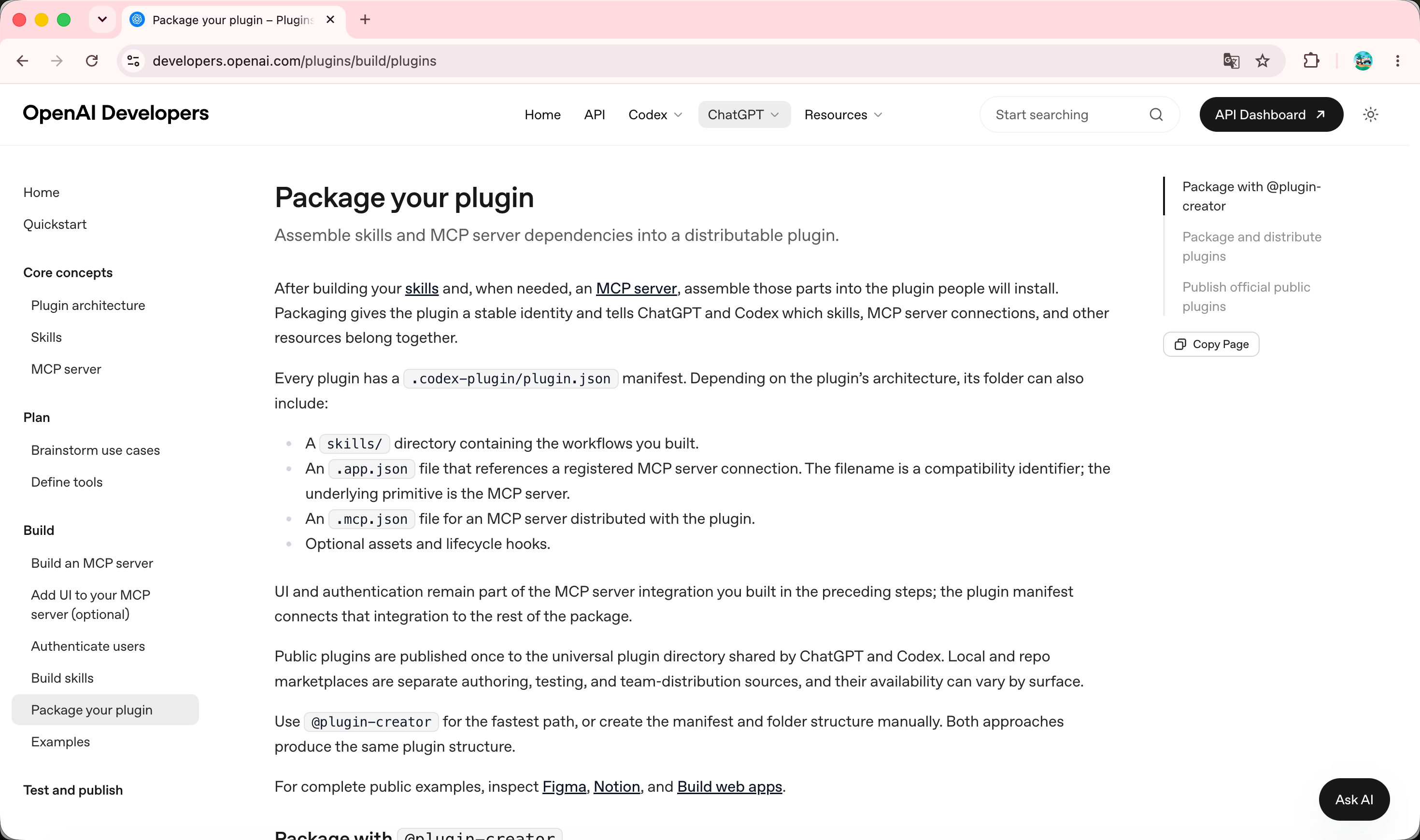Image resolution: width=1420 pixels, height=840 pixels.
Task: Open Build an MCP server page
Action: (92, 563)
